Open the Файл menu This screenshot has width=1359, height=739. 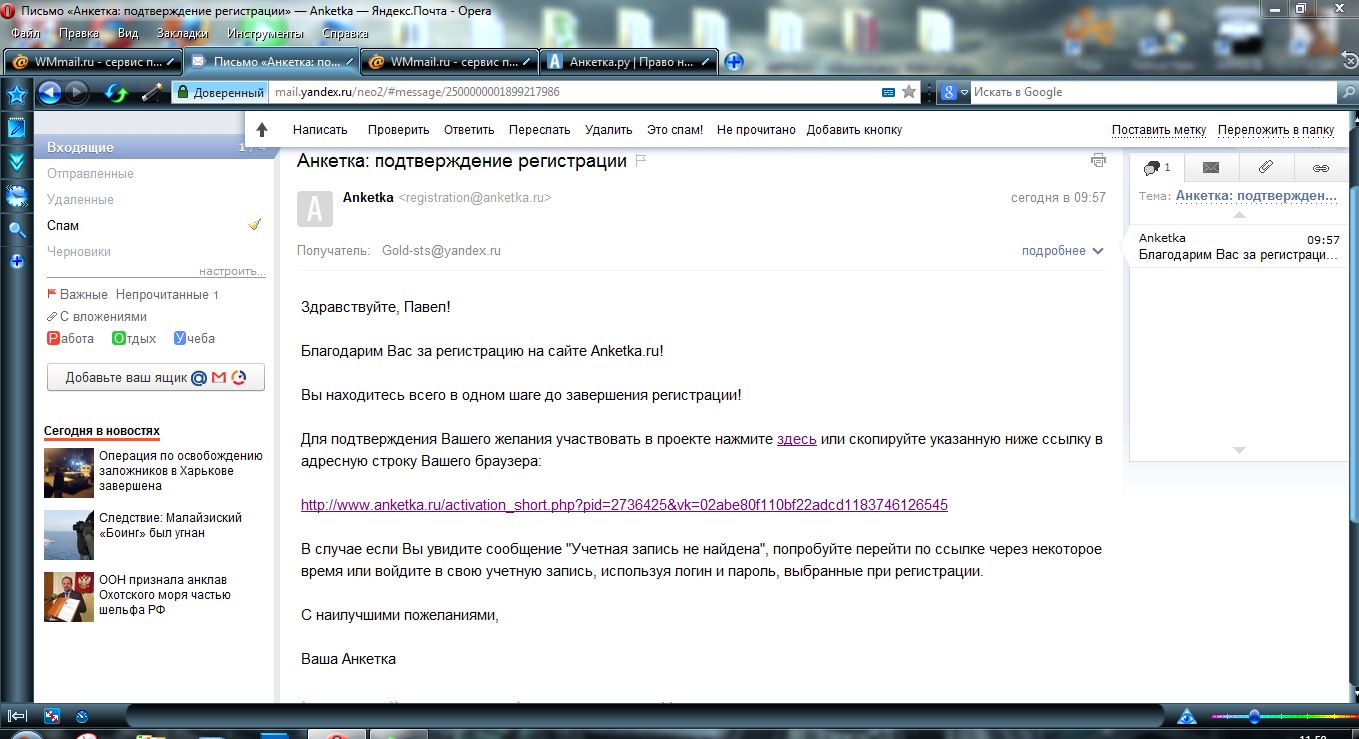[25, 33]
